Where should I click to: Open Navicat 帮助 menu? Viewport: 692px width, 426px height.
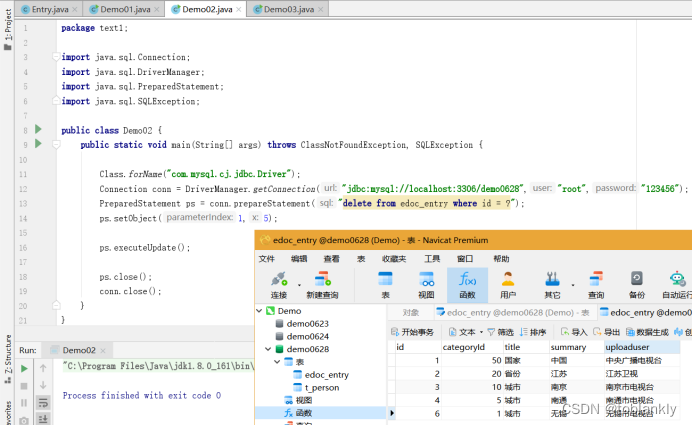tap(501, 259)
